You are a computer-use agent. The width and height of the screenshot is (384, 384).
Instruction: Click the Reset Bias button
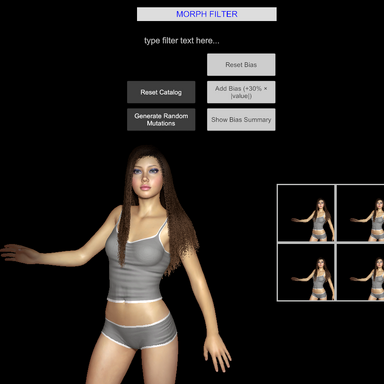click(241, 65)
